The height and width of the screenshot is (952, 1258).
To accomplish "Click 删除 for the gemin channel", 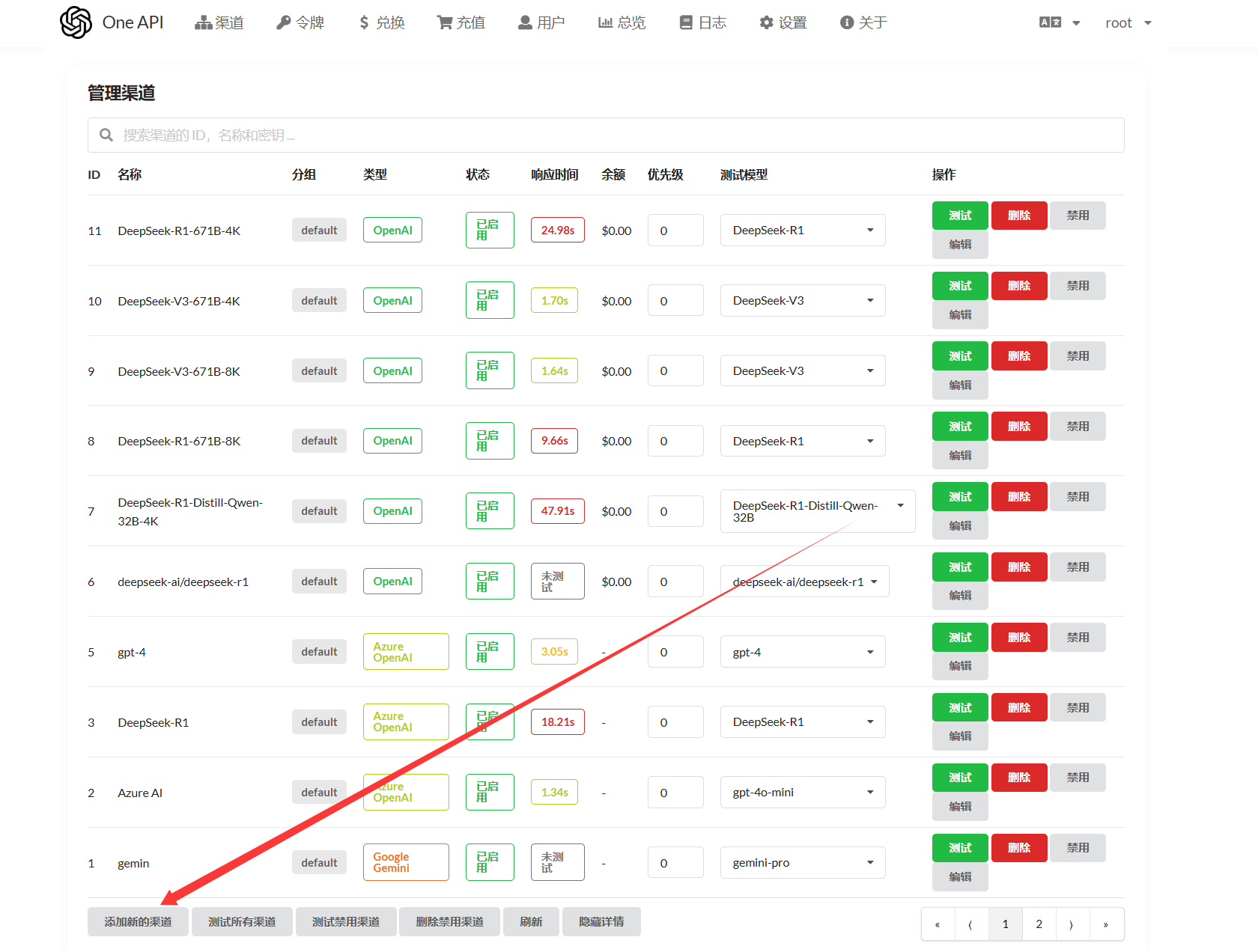I will tap(1019, 848).
